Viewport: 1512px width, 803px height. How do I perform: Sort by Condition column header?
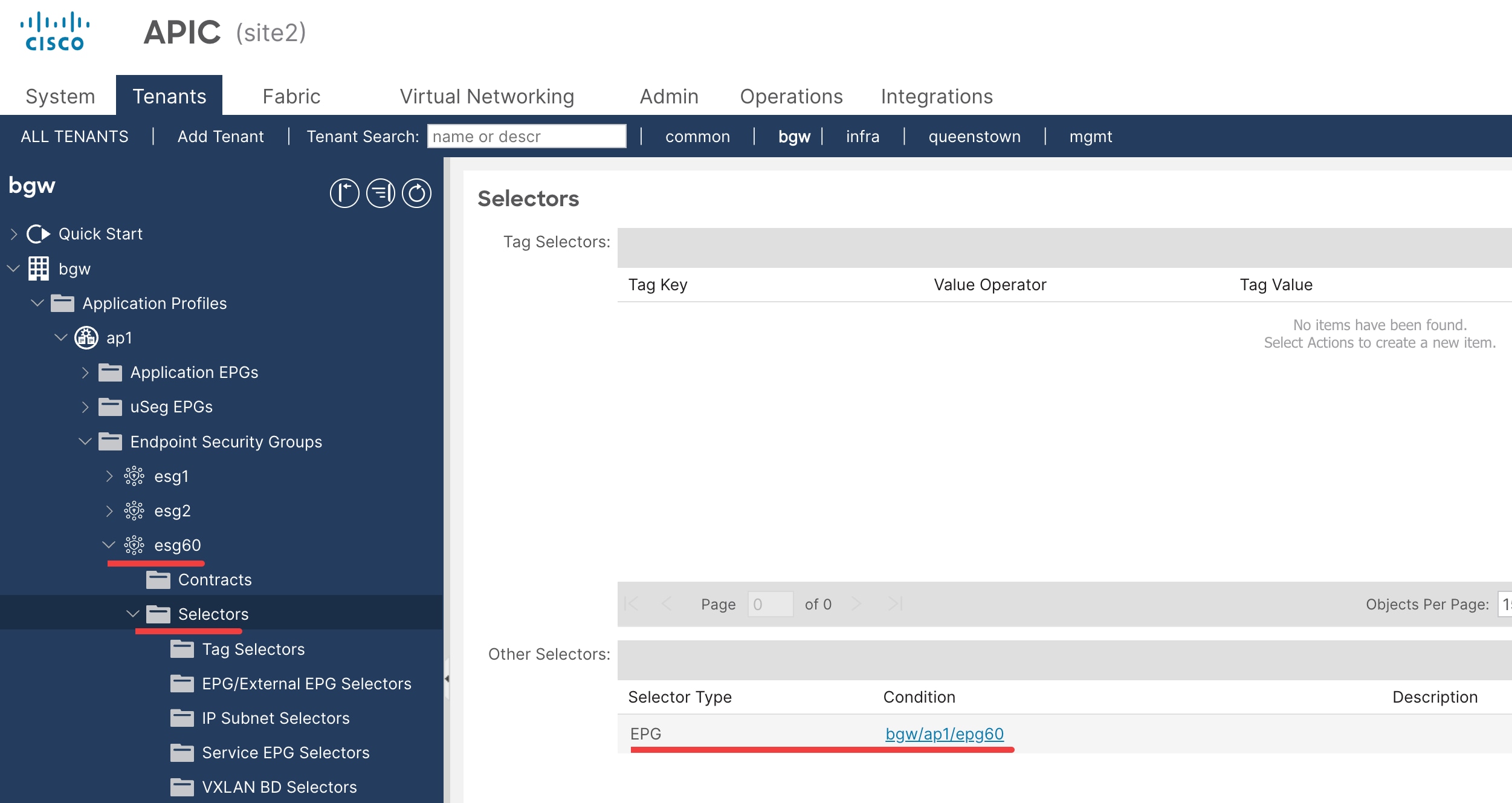coord(919,697)
